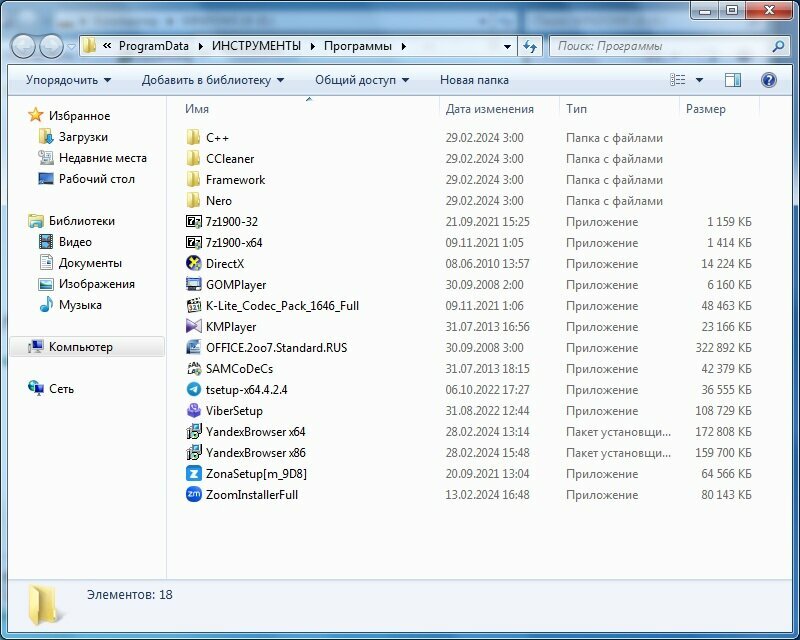Go forward with the Forward arrow button

click(52, 46)
